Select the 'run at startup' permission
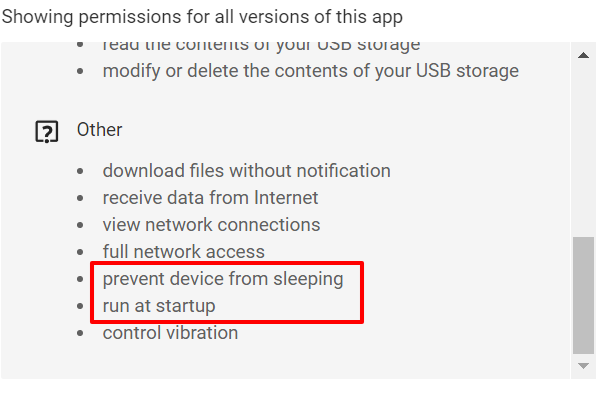Viewport: 612px width, 409px height. [158, 306]
